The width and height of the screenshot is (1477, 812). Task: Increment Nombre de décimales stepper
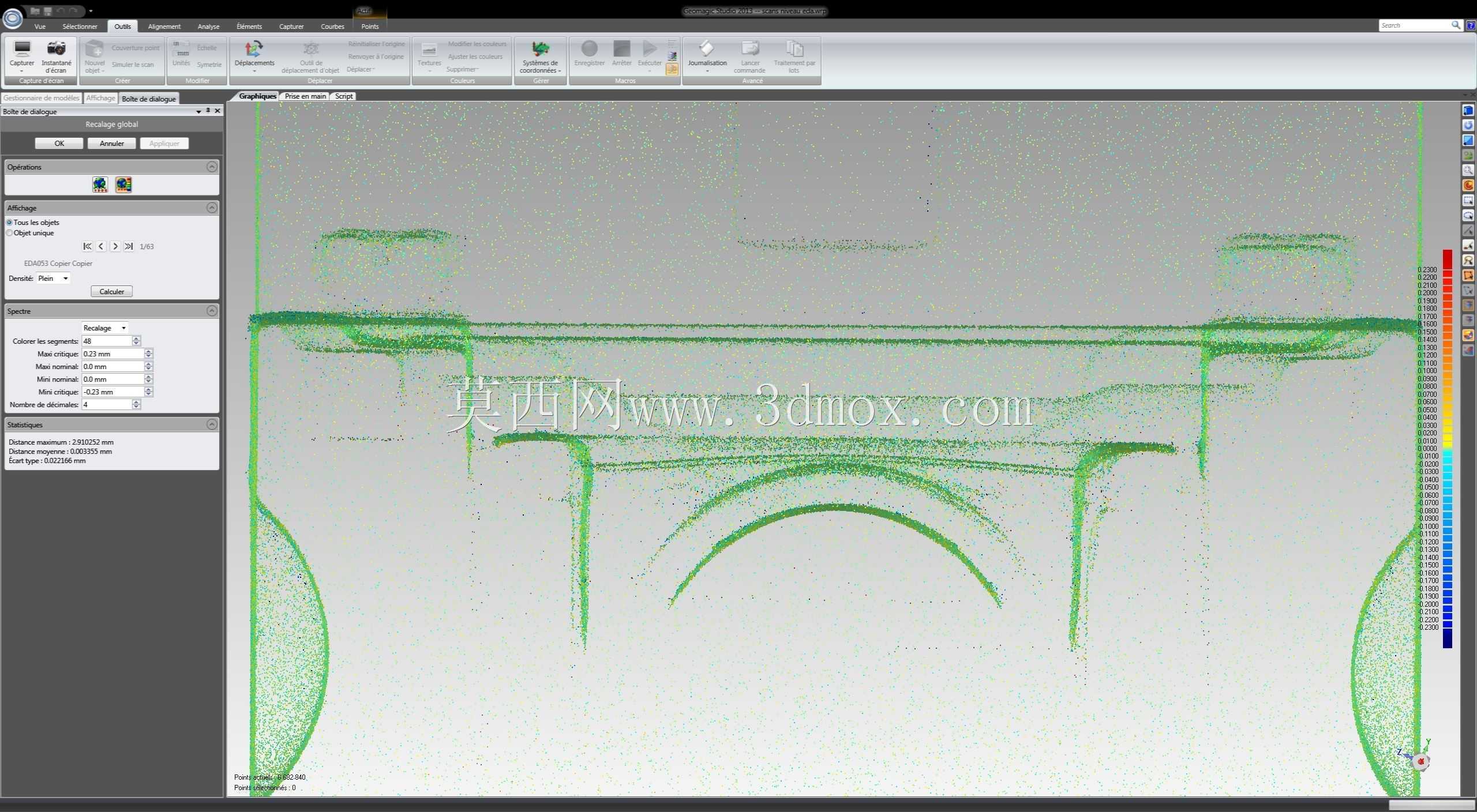[136, 402]
